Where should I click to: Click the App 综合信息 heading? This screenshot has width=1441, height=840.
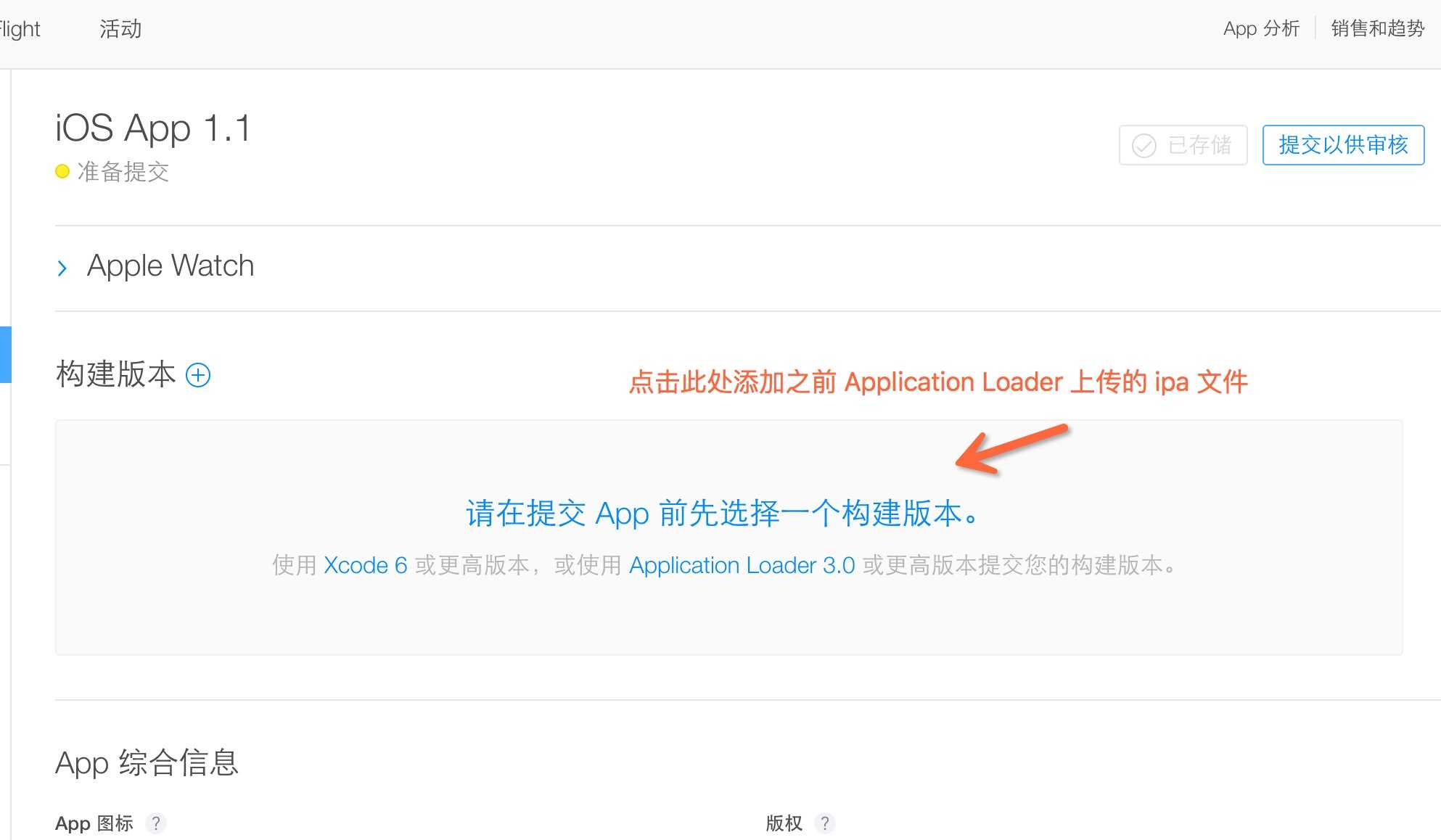click(x=147, y=763)
